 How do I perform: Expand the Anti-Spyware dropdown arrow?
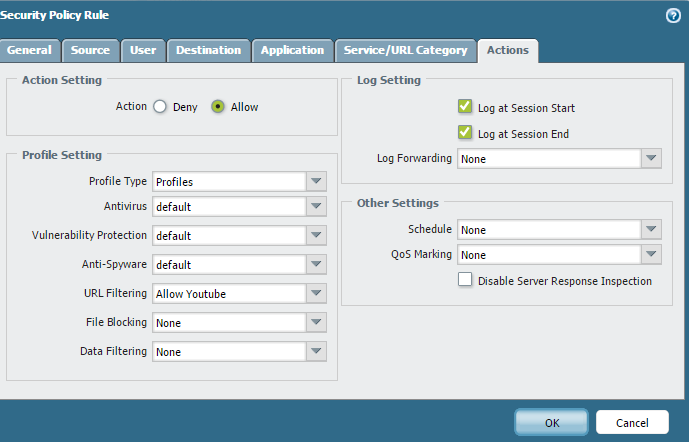pyautogui.click(x=316, y=265)
